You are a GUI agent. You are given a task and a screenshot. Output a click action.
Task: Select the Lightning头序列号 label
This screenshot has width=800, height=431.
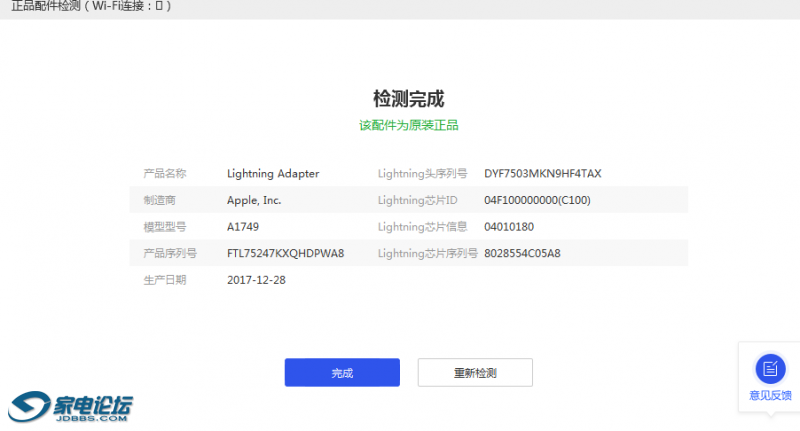(x=422, y=173)
